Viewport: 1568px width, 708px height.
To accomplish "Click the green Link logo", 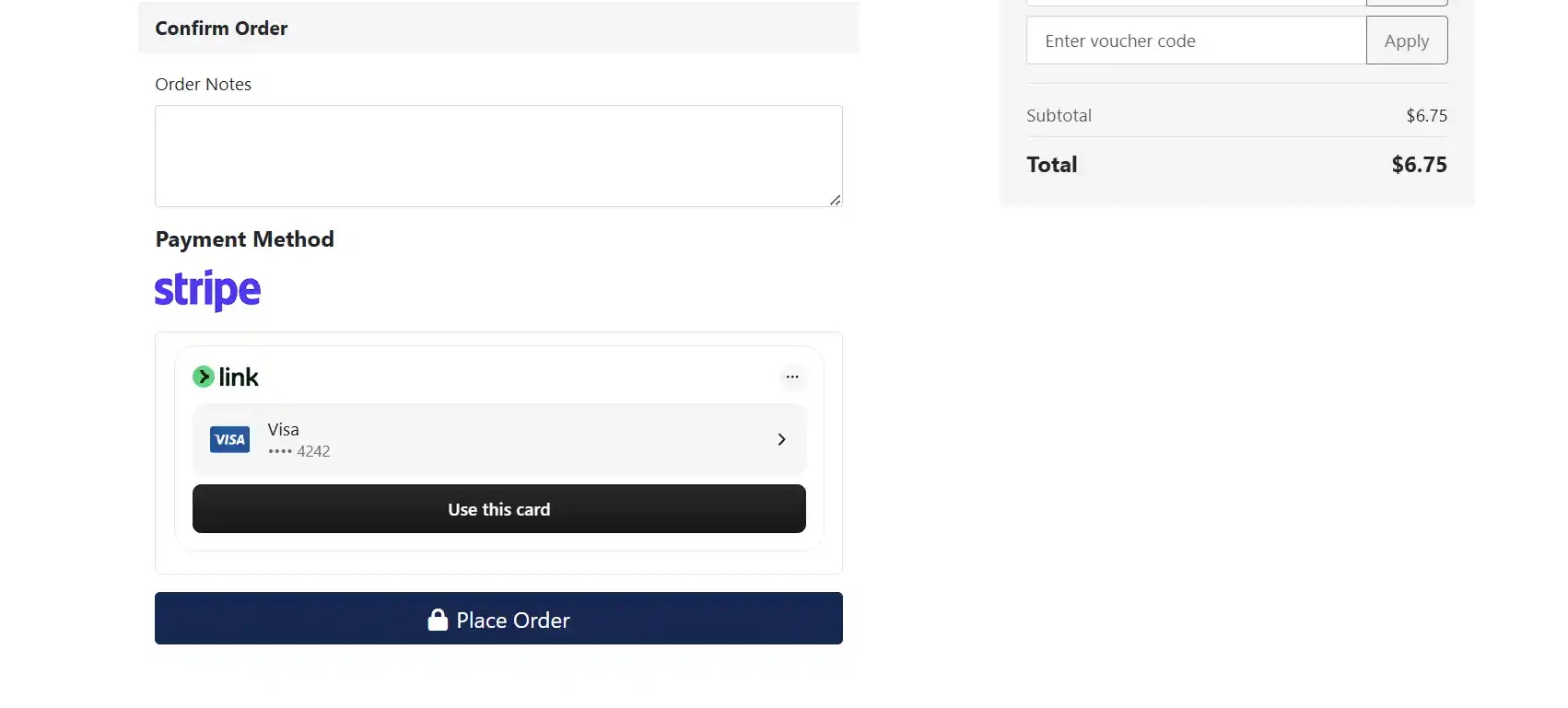I will 226,377.
